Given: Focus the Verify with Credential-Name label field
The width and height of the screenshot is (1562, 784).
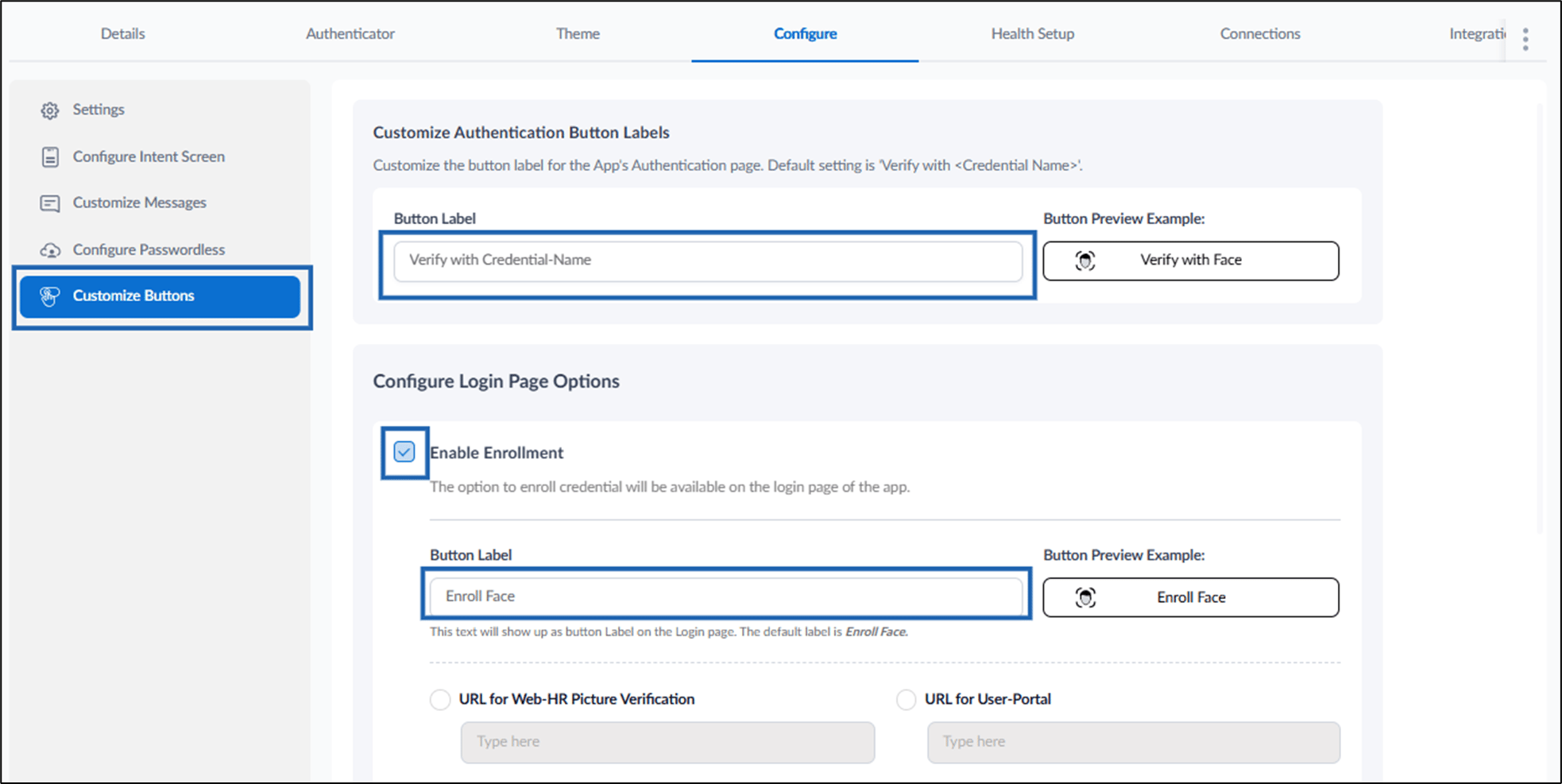Looking at the screenshot, I should point(708,261).
